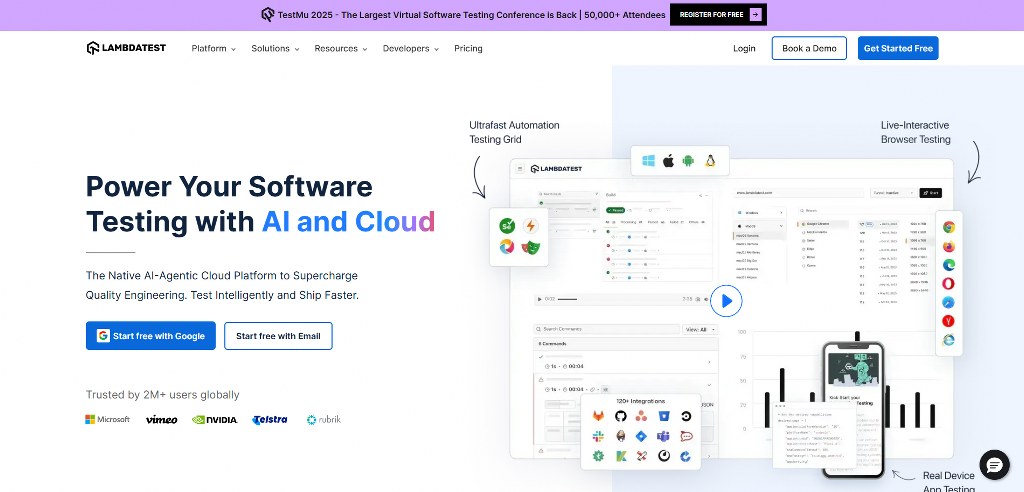Click the Playwright masks icon
Screen dimensions: 1024x492
click(x=530, y=247)
